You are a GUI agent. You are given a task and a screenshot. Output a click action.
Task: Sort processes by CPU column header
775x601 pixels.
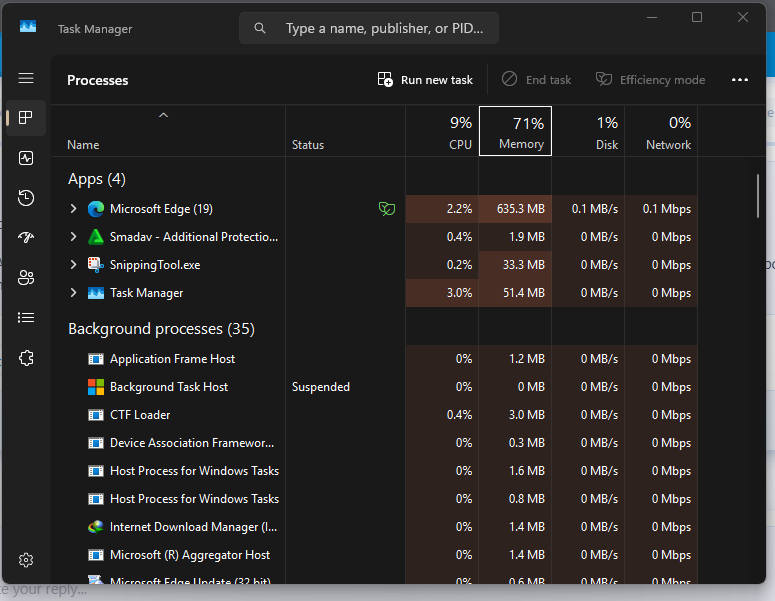point(442,131)
